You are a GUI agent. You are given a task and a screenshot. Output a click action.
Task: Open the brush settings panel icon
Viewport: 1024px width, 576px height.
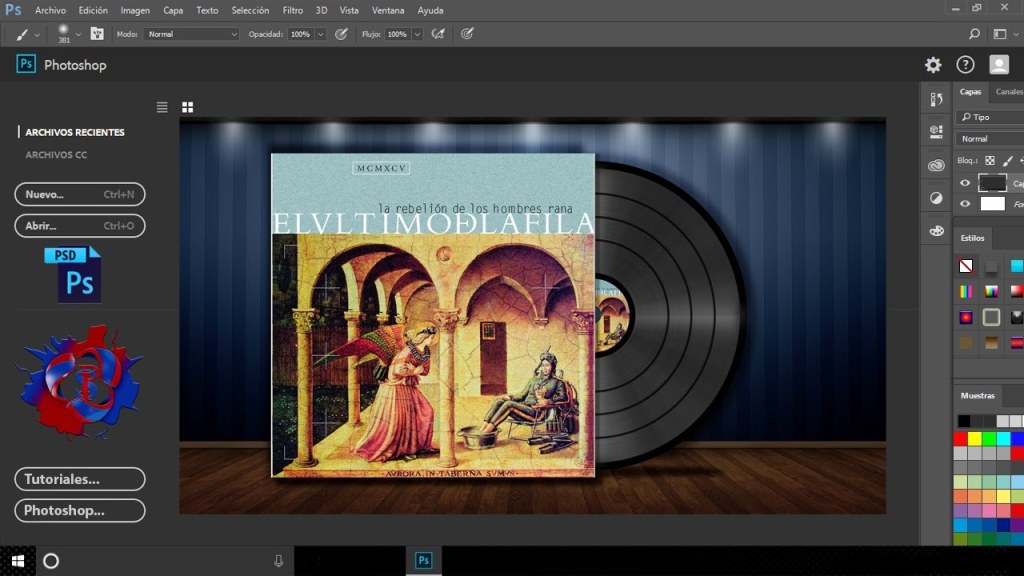(x=97, y=33)
